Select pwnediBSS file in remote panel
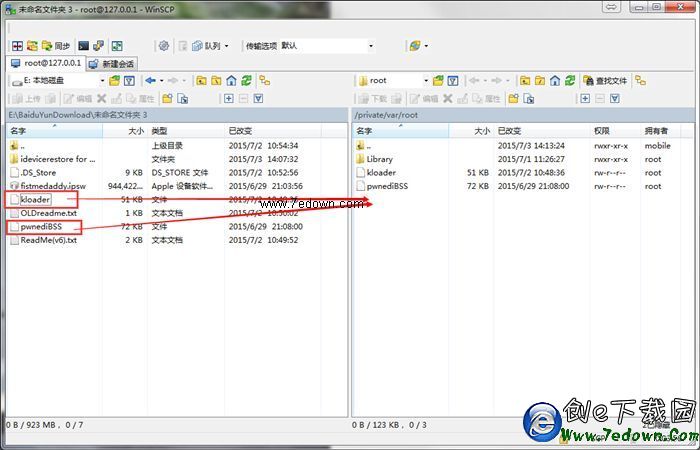 382,186
